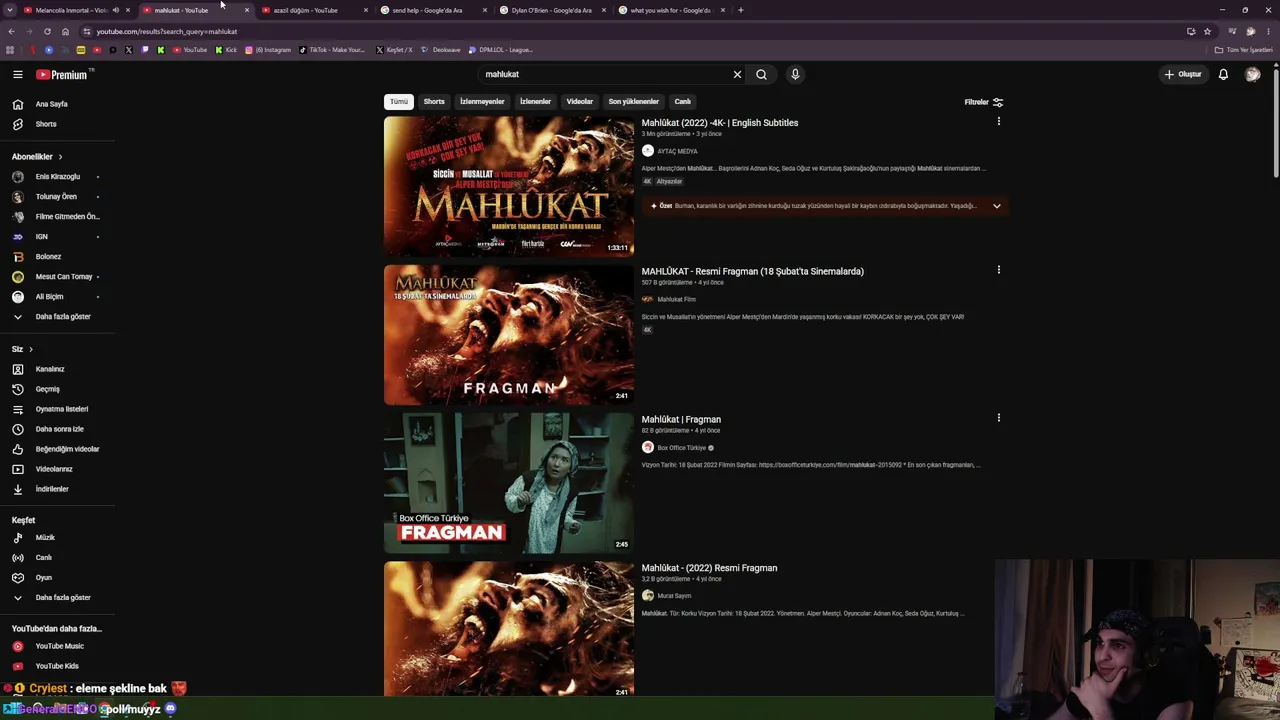Click the Oluştur create button
Screen dimensions: 1280x720
click(x=1183, y=74)
